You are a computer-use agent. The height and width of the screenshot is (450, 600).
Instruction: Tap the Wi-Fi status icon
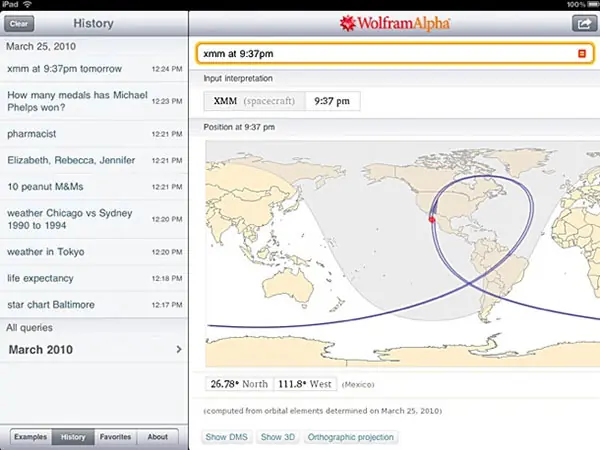point(27,4)
